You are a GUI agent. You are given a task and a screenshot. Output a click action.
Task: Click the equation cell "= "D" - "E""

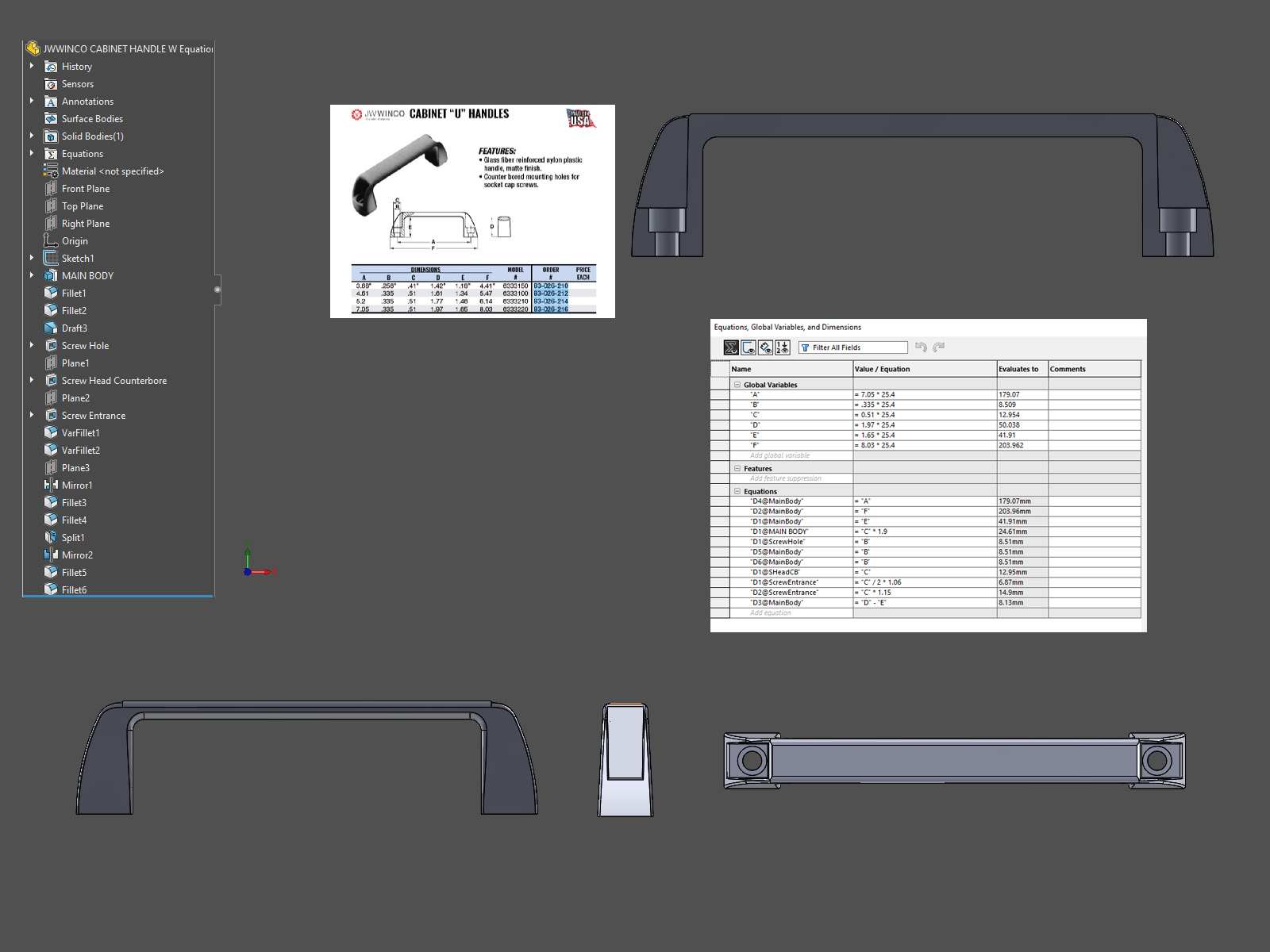925,603
